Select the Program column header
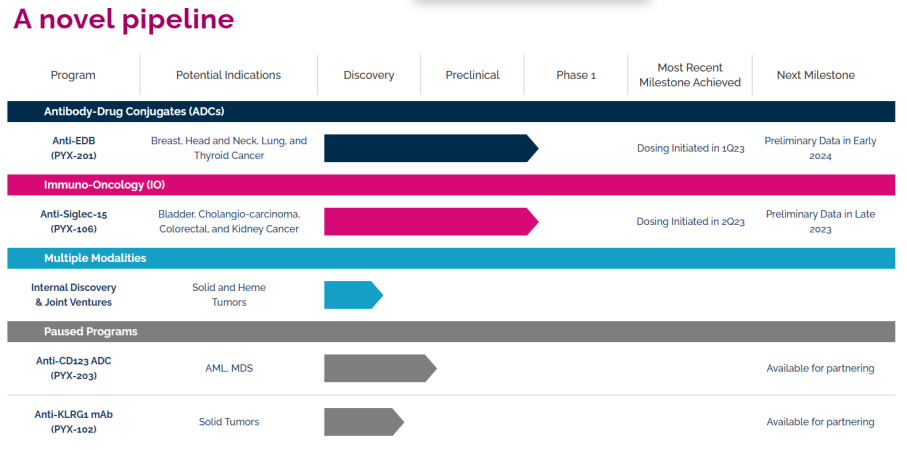 [x=73, y=75]
